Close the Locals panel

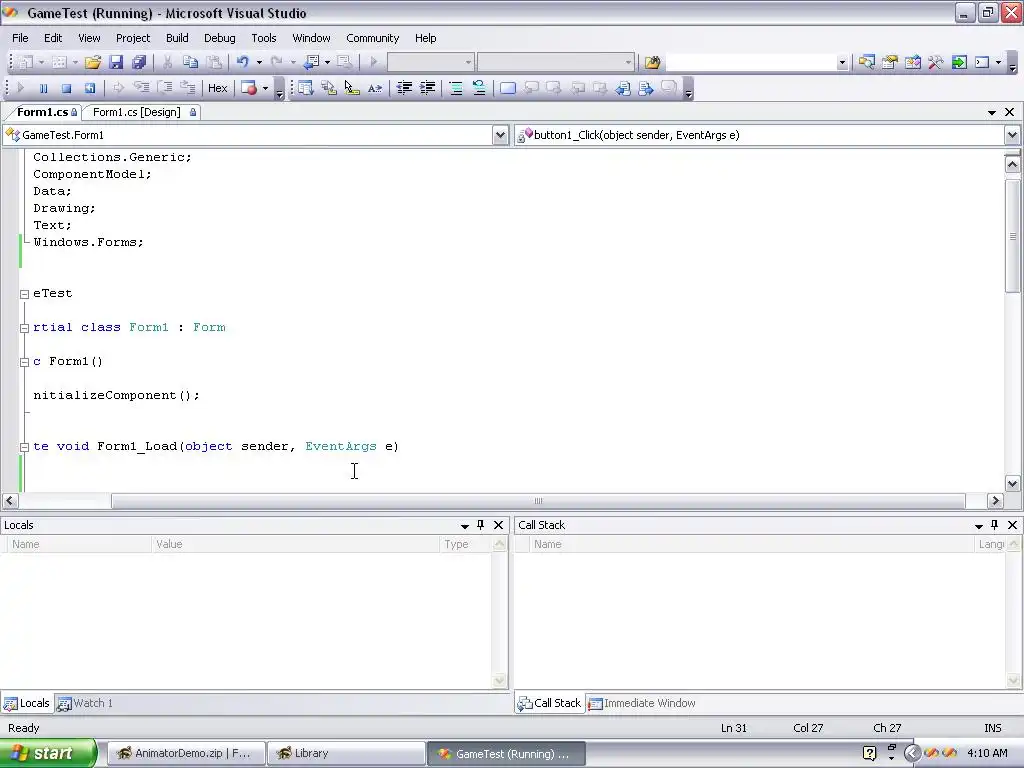pyautogui.click(x=498, y=525)
